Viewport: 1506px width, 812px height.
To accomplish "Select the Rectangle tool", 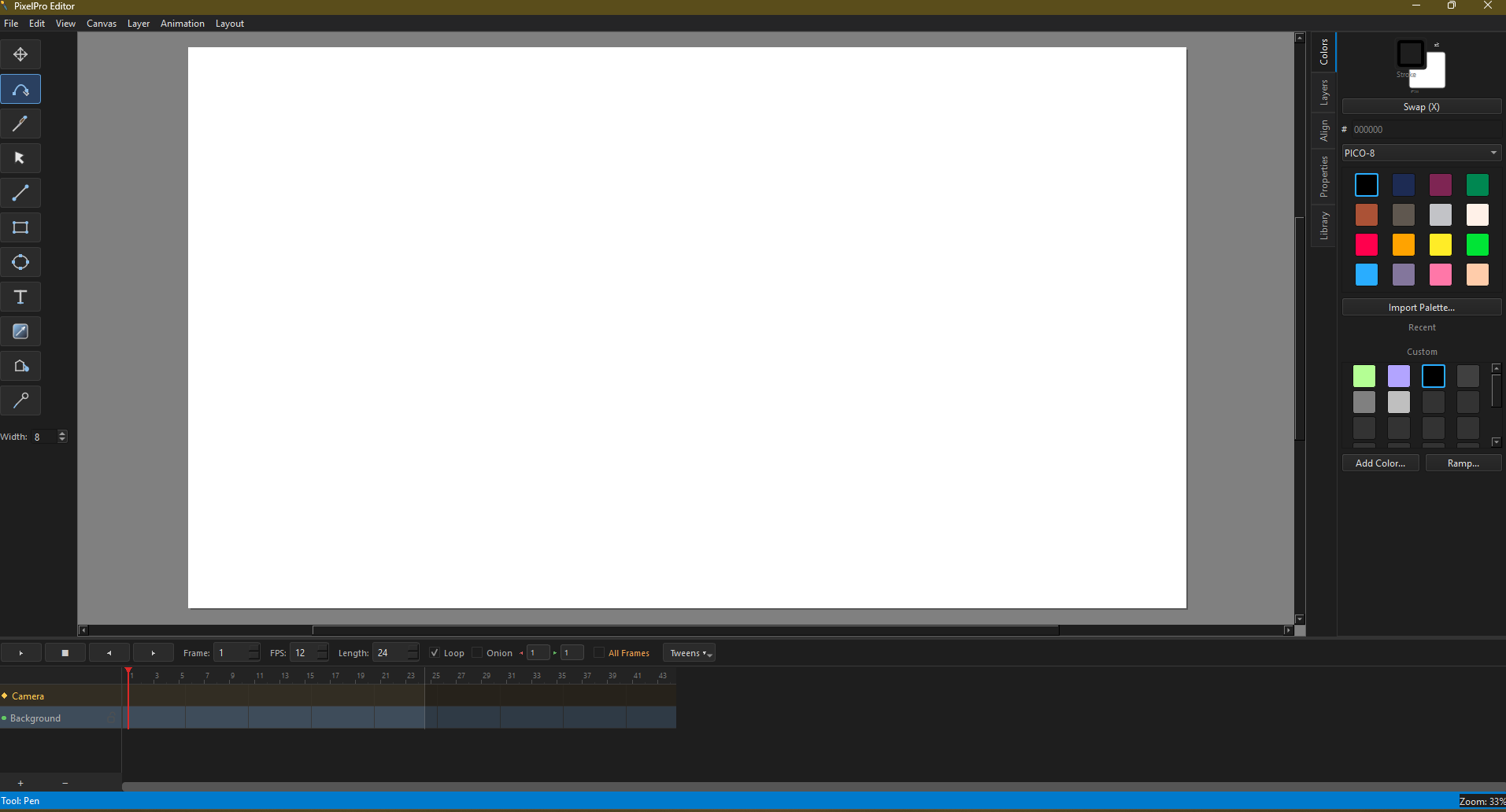I will click(20, 227).
